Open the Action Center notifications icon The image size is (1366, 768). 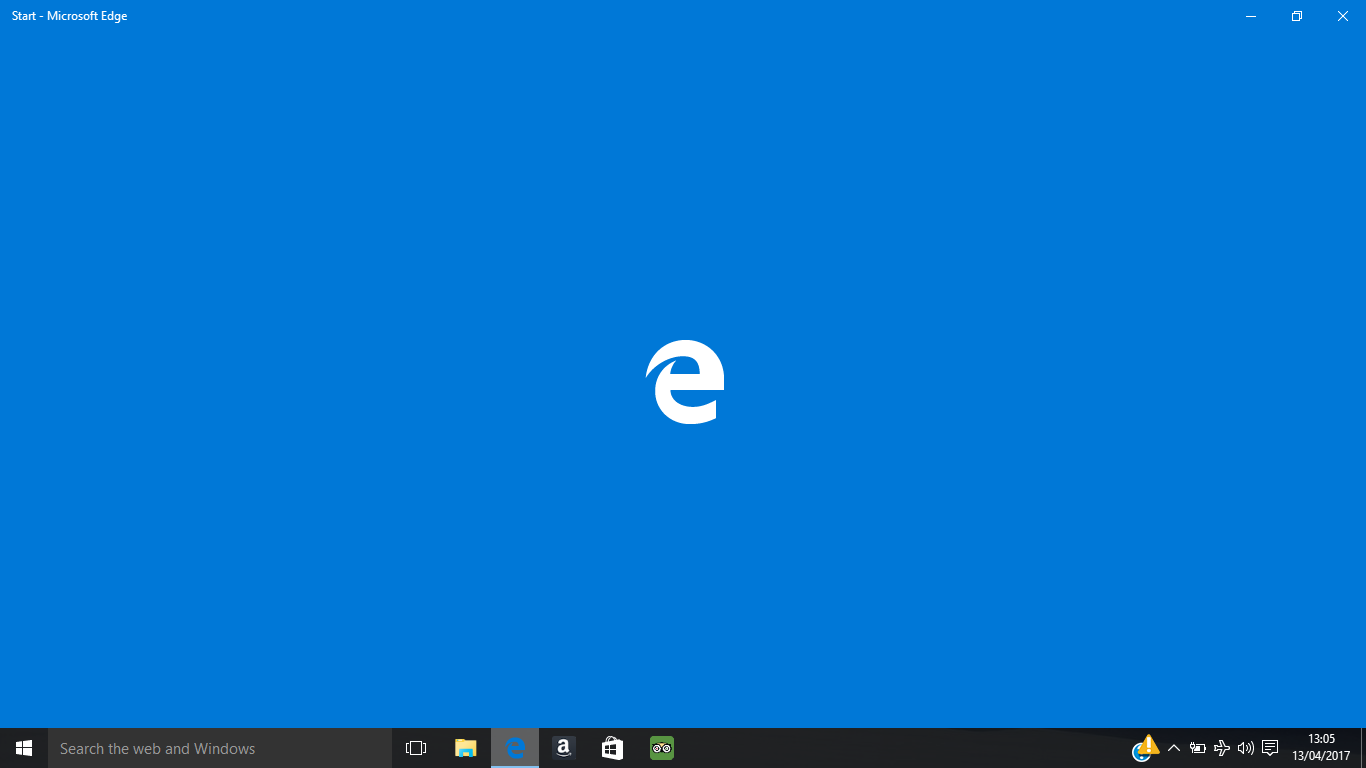tap(1270, 748)
